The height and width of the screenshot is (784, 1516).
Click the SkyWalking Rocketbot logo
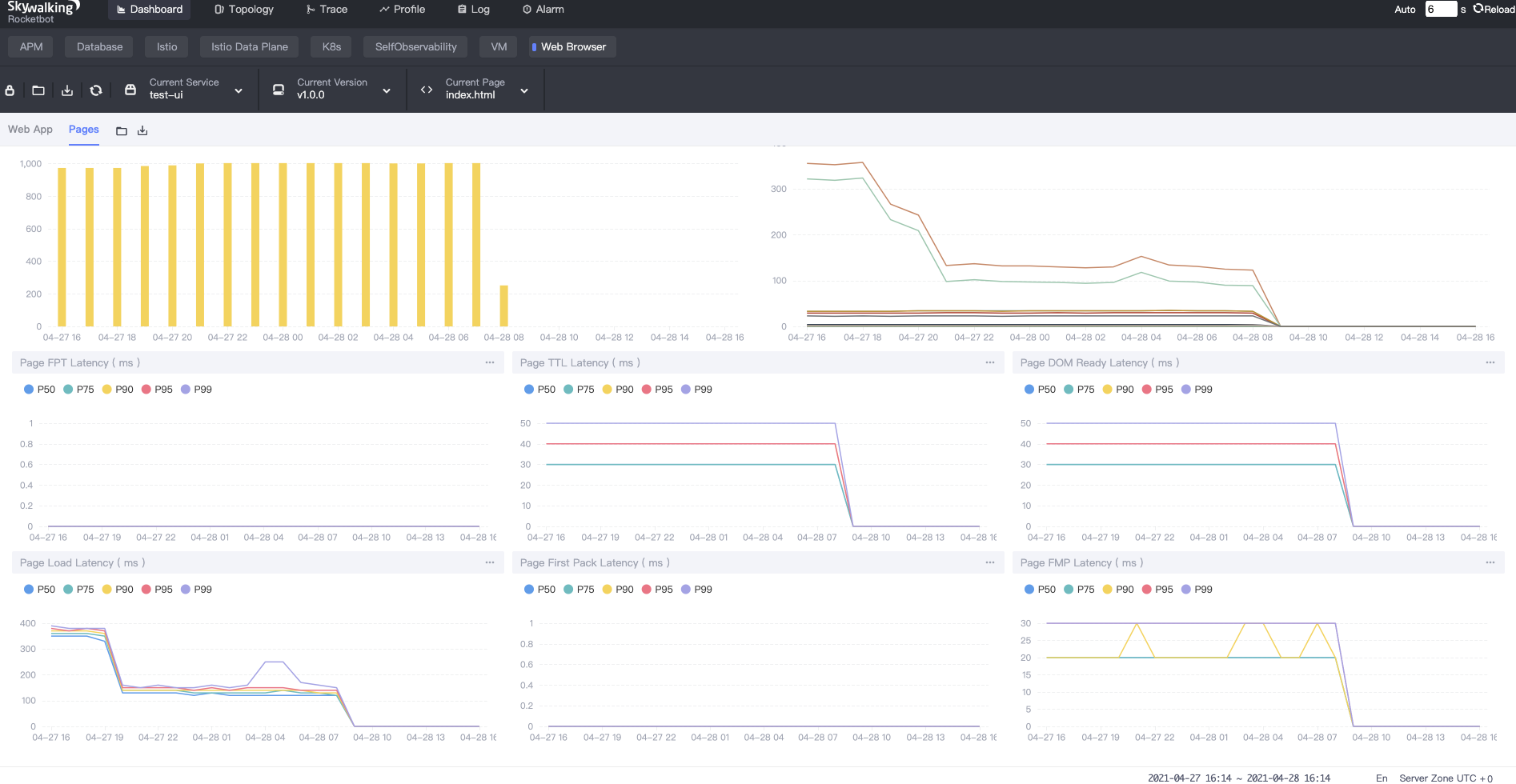tap(43, 12)
